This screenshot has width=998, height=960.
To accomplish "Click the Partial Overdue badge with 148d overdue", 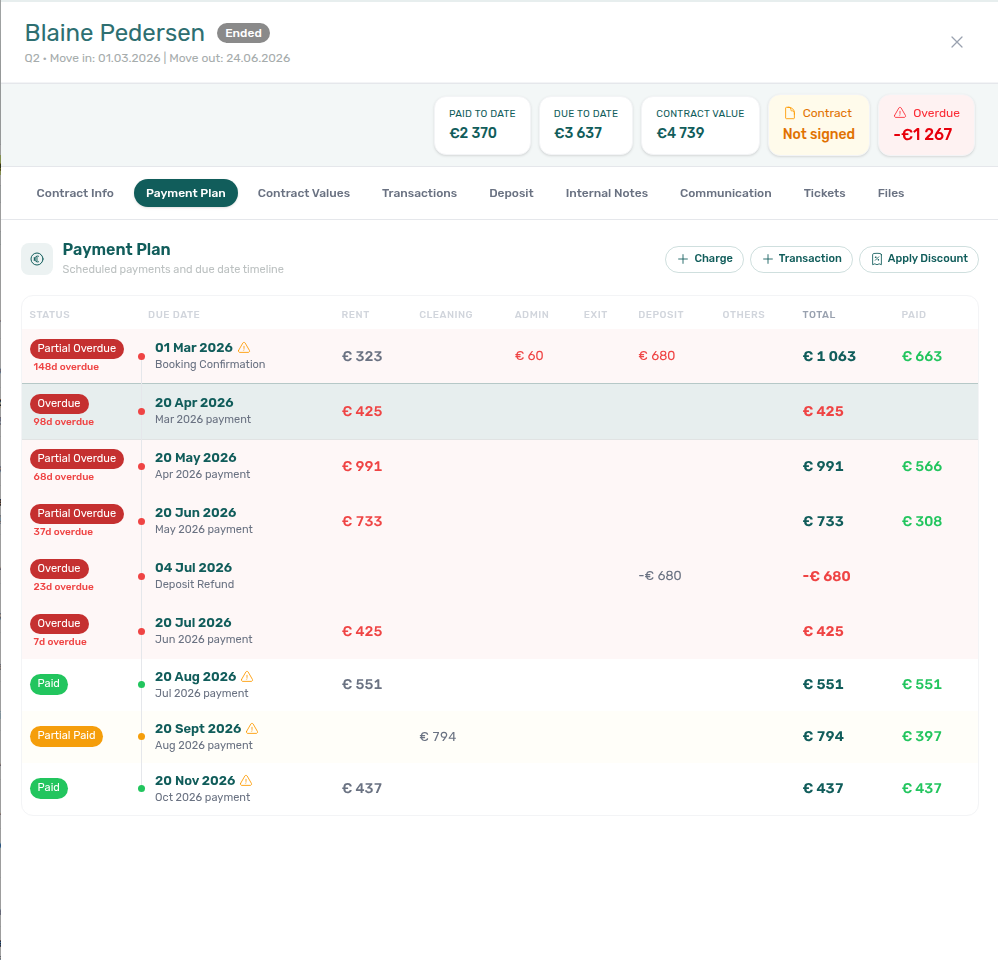I will [x=76, y=349].
